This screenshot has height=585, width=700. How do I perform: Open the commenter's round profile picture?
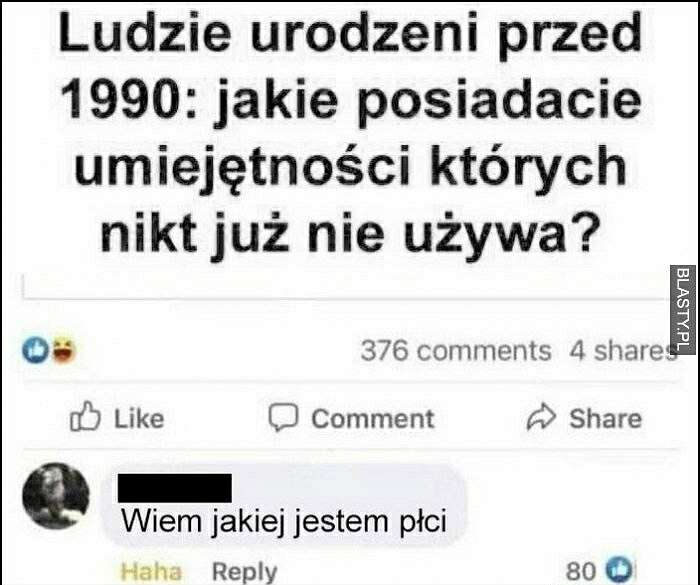pos(56,496)
